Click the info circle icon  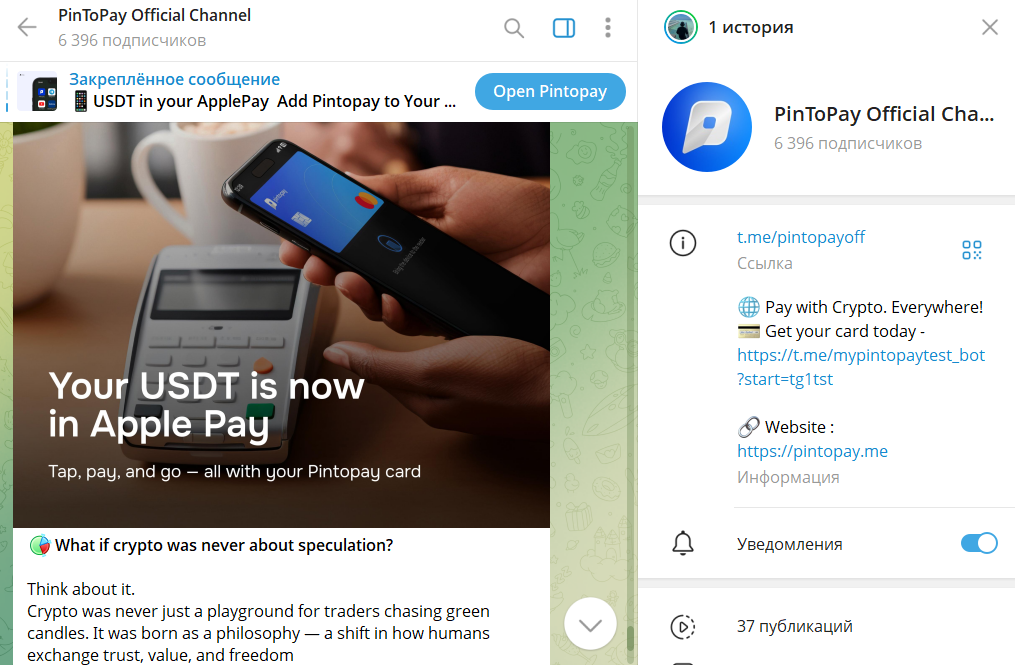tap(683, 243)
